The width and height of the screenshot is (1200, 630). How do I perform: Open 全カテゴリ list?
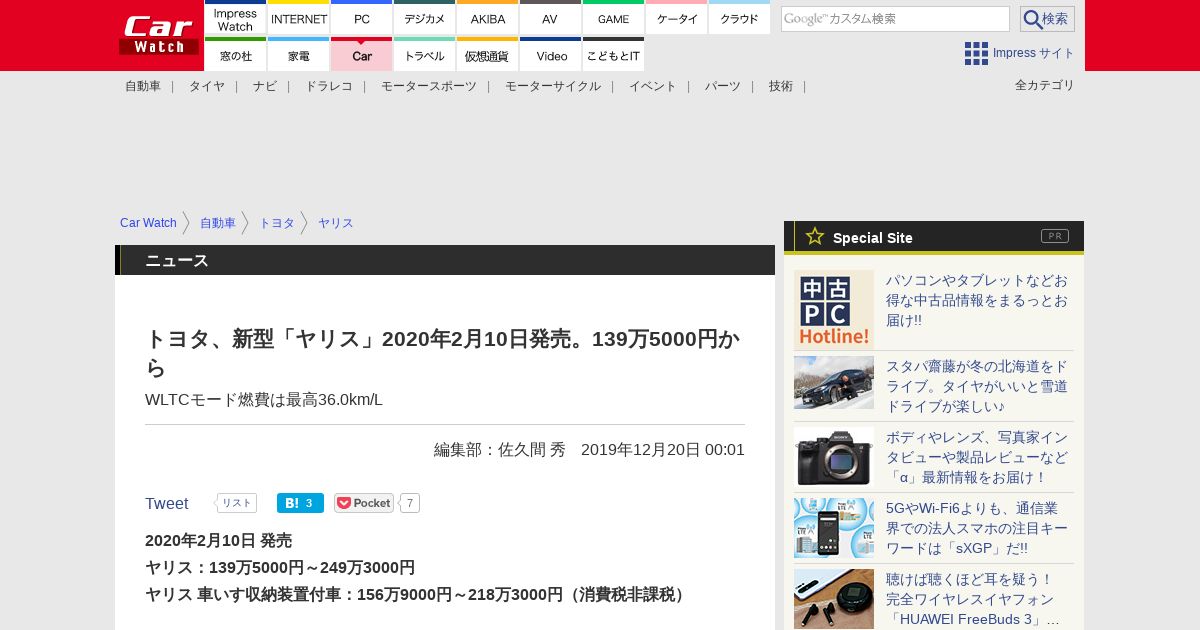[x=1044, y=85]
